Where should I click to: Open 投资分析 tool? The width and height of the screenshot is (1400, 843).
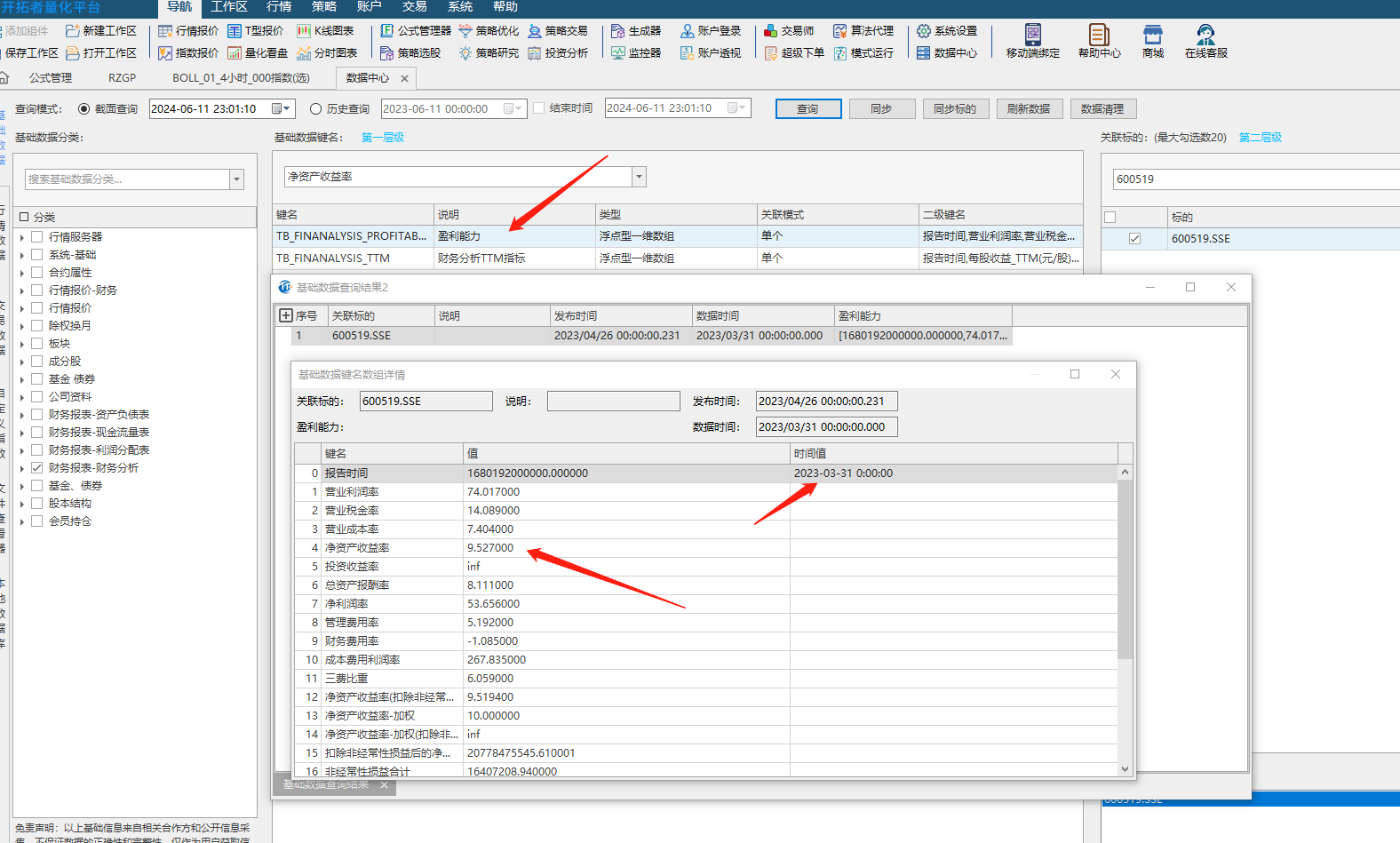pyautogui.click(x=558, y=53)
